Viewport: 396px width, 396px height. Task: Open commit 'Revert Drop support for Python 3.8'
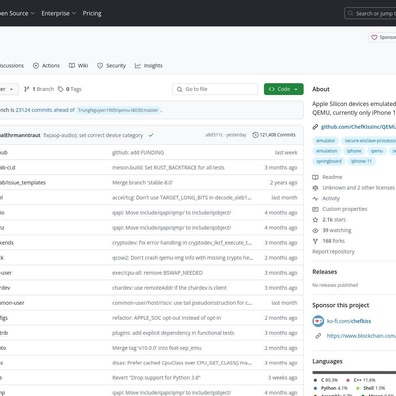coord(156,378)
